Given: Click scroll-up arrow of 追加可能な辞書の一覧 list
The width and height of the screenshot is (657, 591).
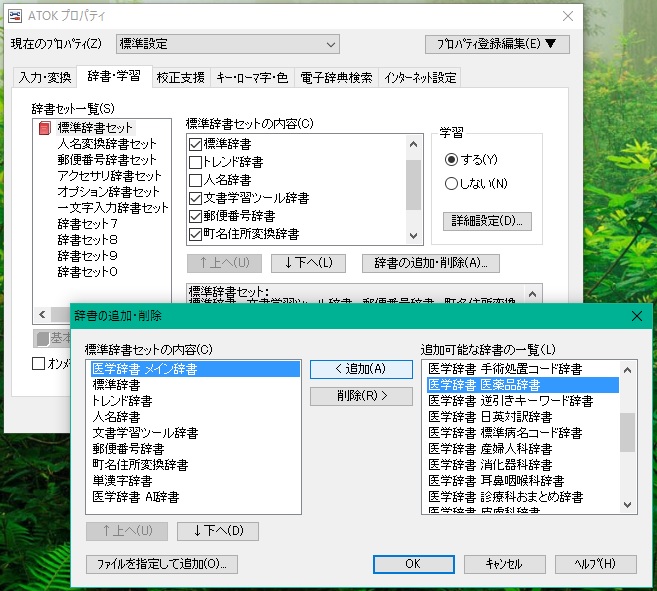Looking at the screenshot, I should tap(627, 370).
